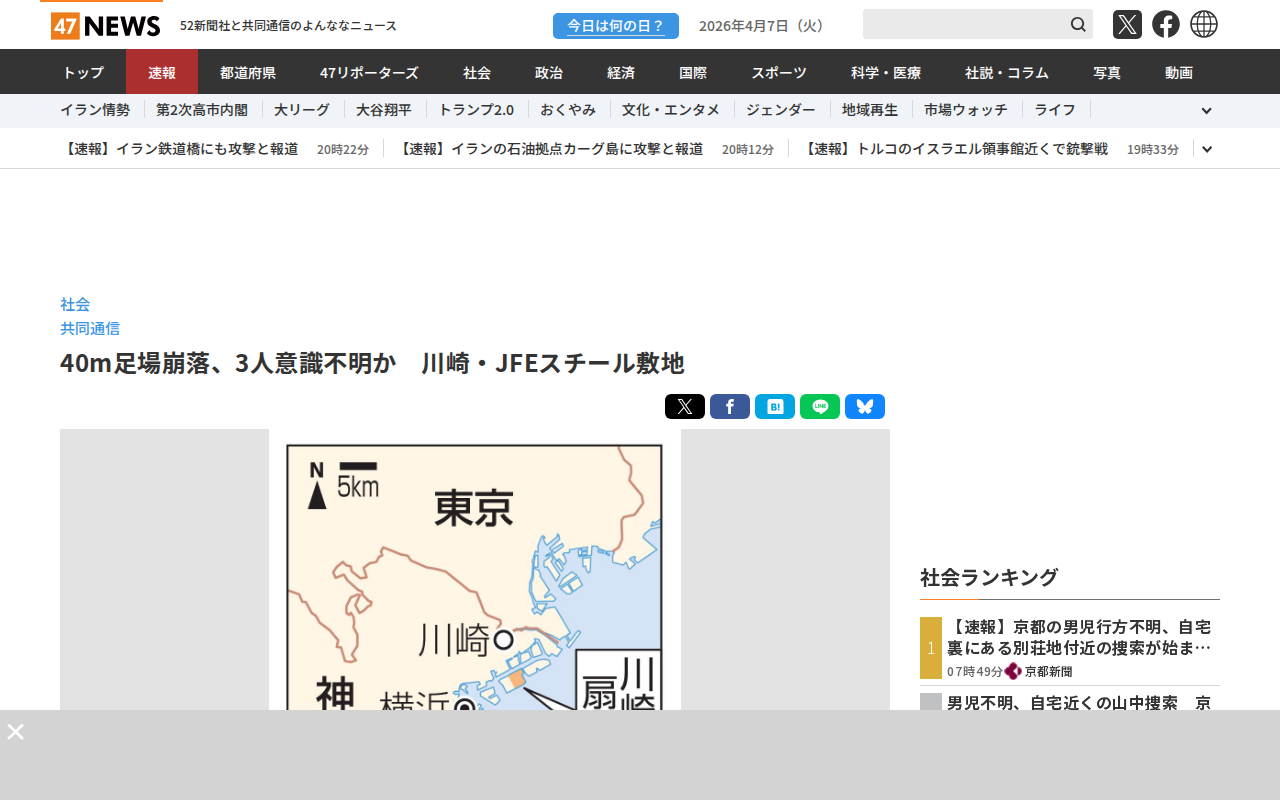
Task: Click the 共同通信 source link
Action: 90,328
